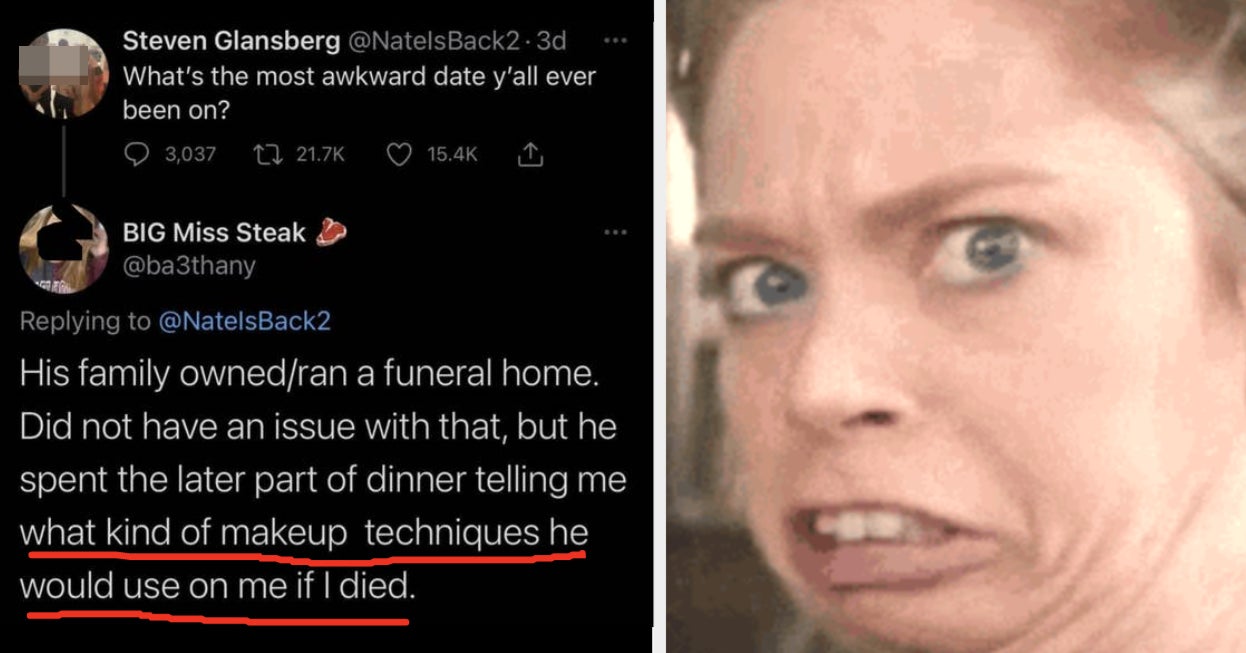Open the share icon on Steven's tweet
Viewport: 1246px width, 653px height.
[x=530, y=154]
